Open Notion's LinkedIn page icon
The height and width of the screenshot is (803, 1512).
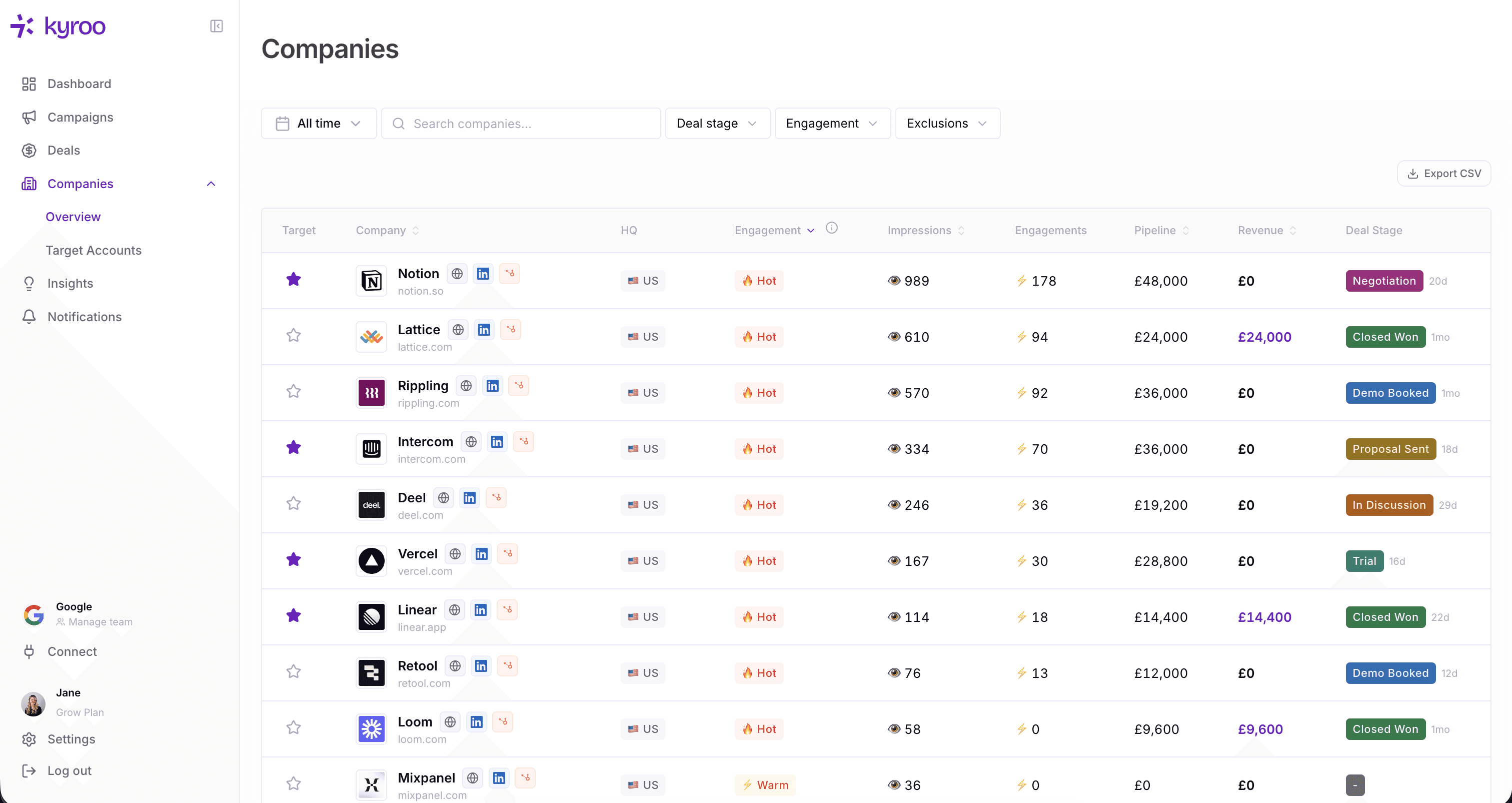(x=483, y=274)
